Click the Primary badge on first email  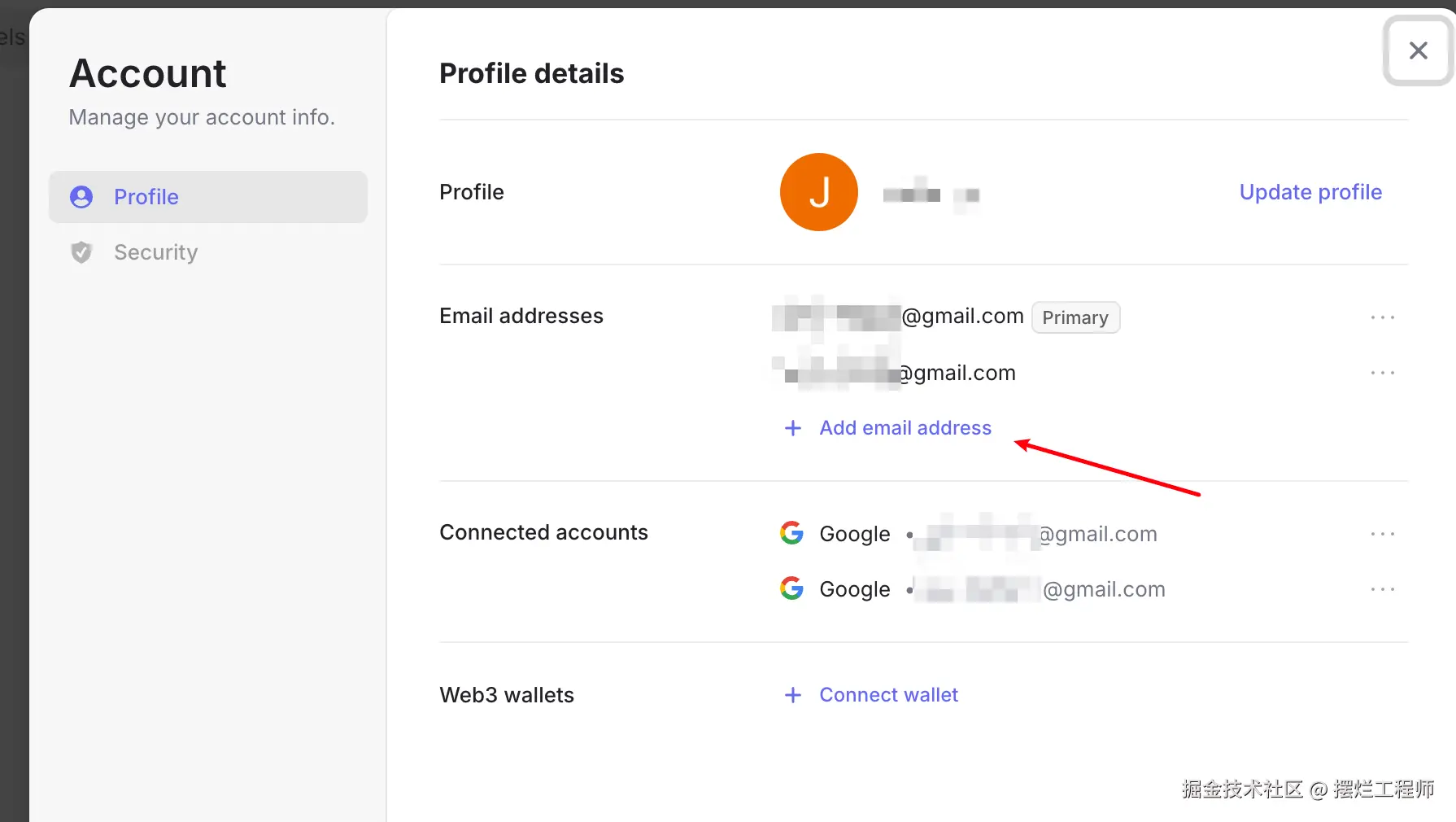pos(1075,317)
